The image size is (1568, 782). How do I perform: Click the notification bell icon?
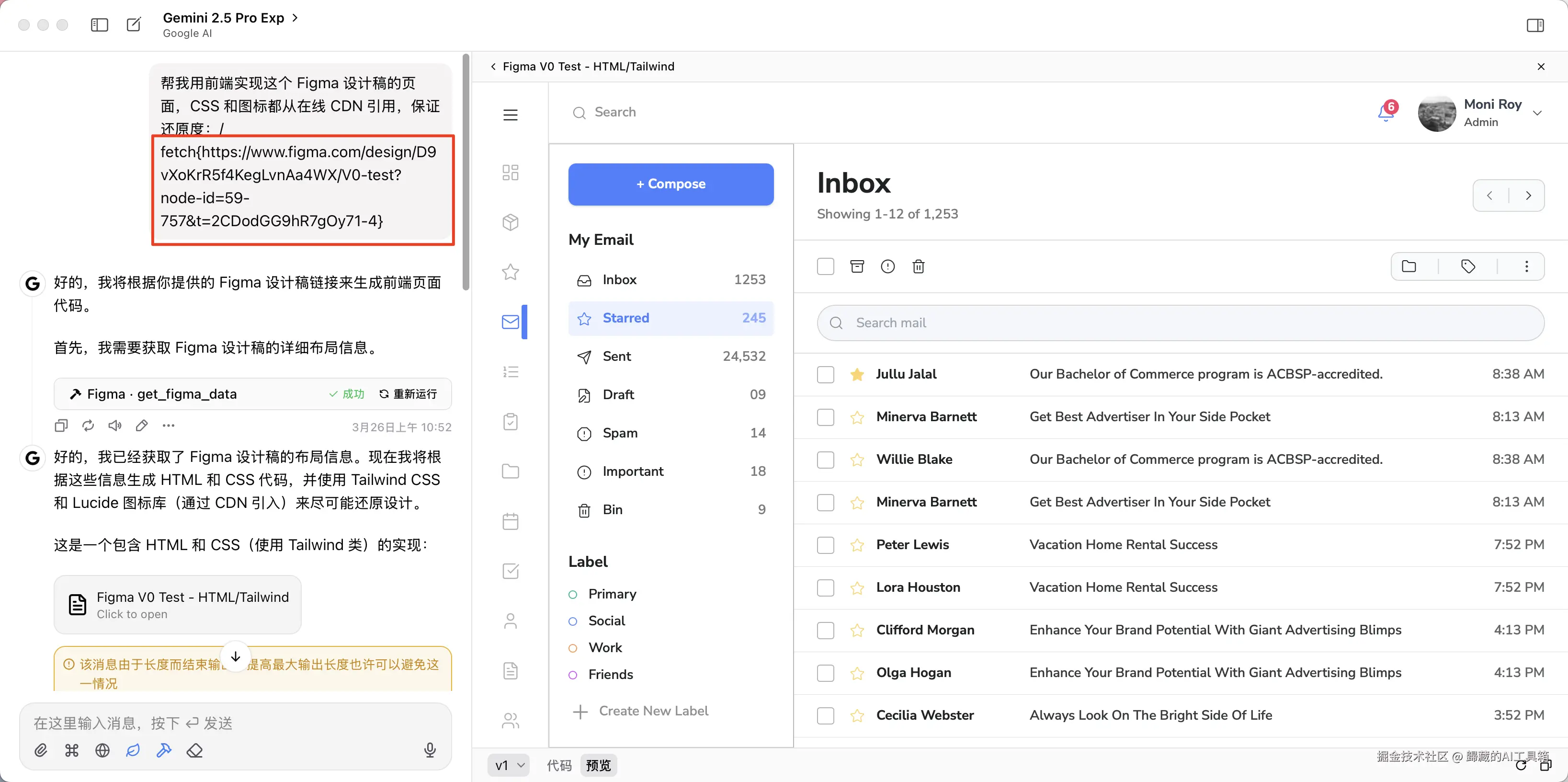click(1386, 113)
